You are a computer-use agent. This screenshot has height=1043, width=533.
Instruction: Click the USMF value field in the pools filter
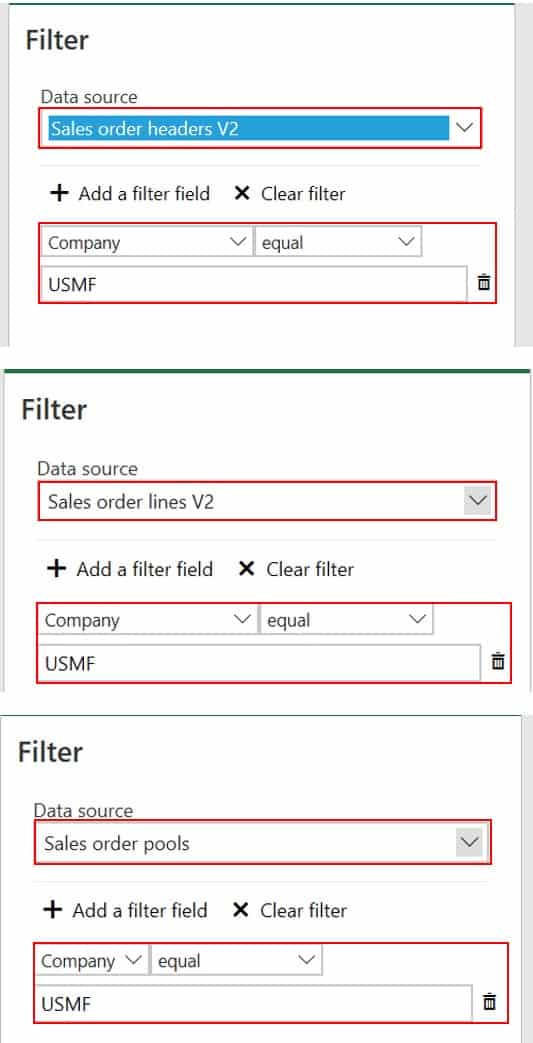click(254, 1003)
